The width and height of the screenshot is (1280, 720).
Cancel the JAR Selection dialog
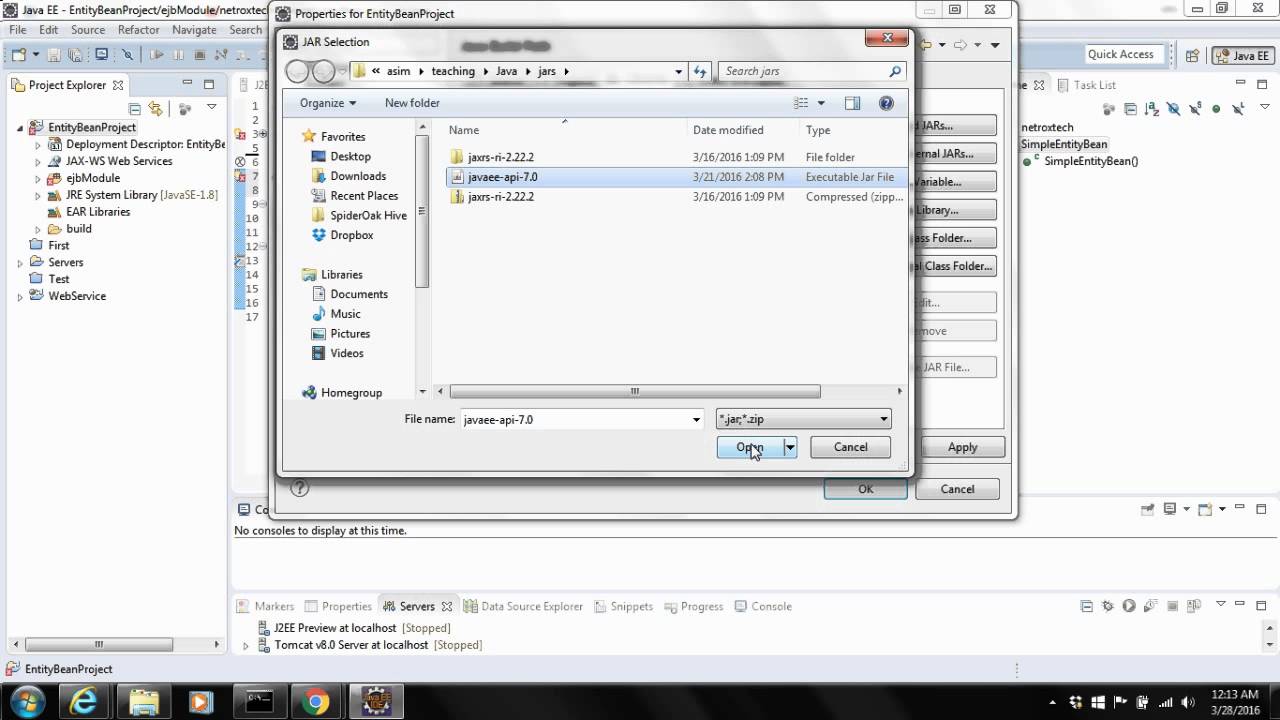pos(850,447)
